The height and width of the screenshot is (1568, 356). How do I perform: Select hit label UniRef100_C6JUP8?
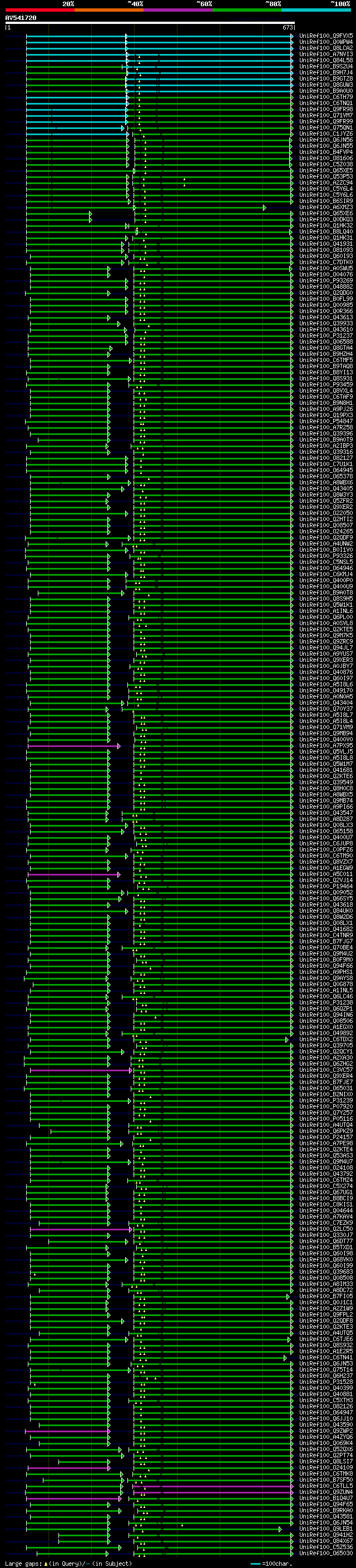click(x=326, y=844)
